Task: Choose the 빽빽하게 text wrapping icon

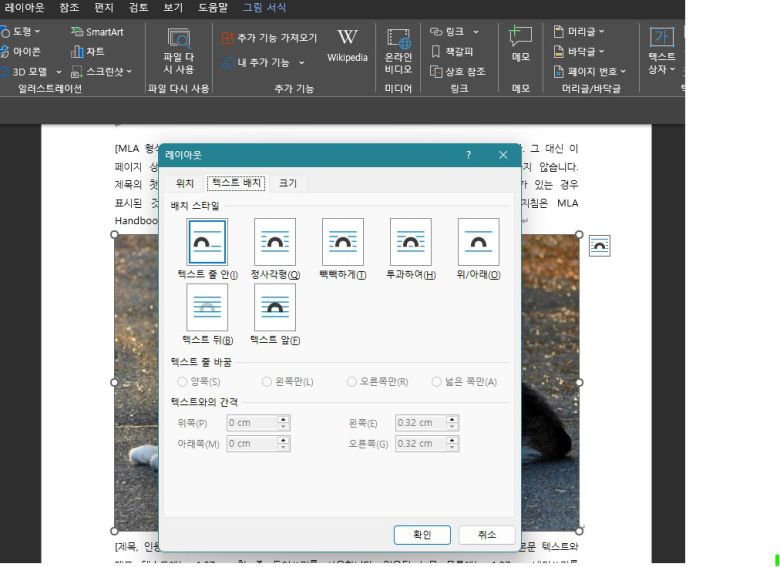Action: tap(342, 242)
